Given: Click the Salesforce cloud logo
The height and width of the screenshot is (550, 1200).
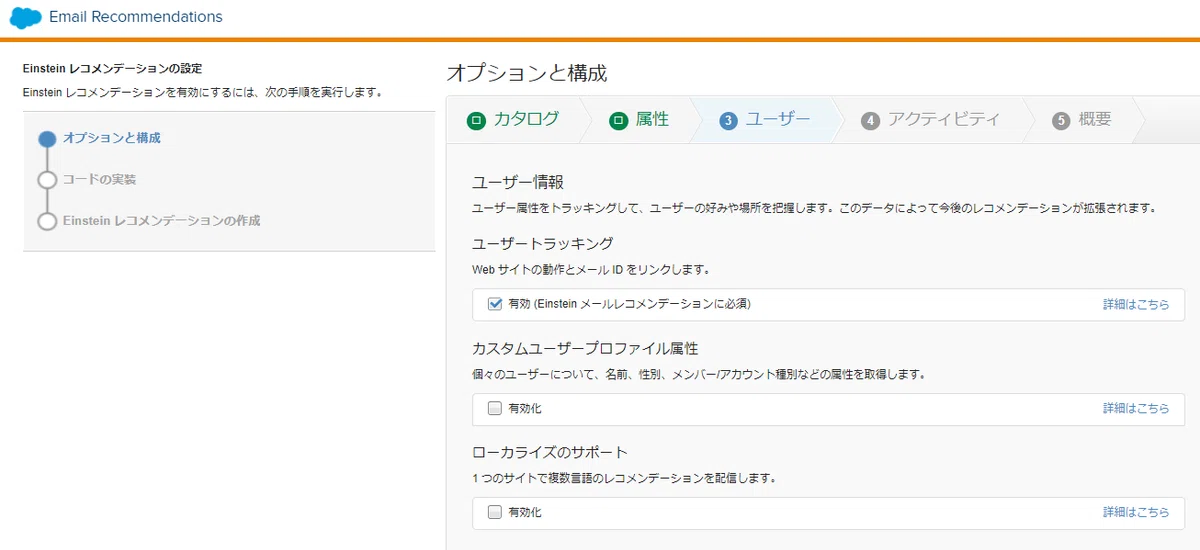Looking at the screenshot, I should [26, 17].
